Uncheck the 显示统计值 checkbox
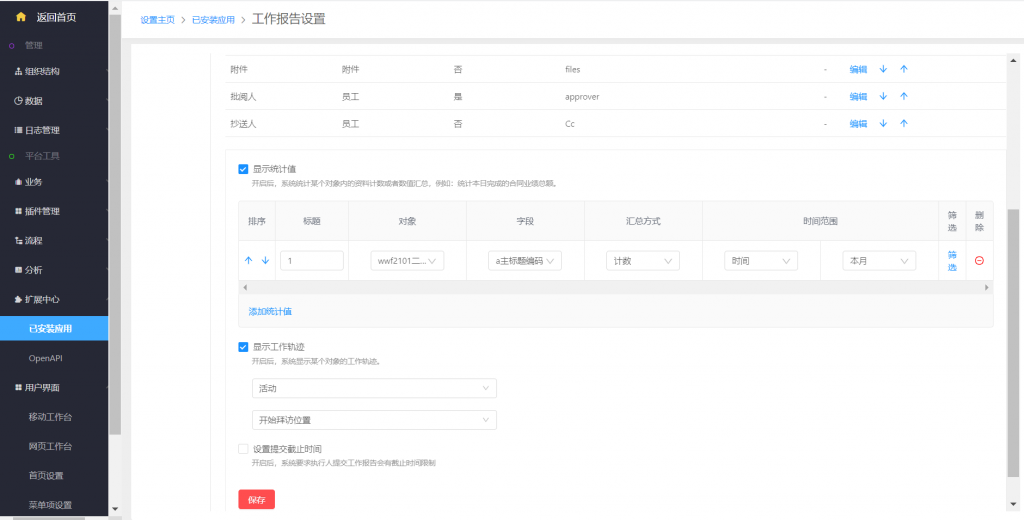 click(243, 169)
